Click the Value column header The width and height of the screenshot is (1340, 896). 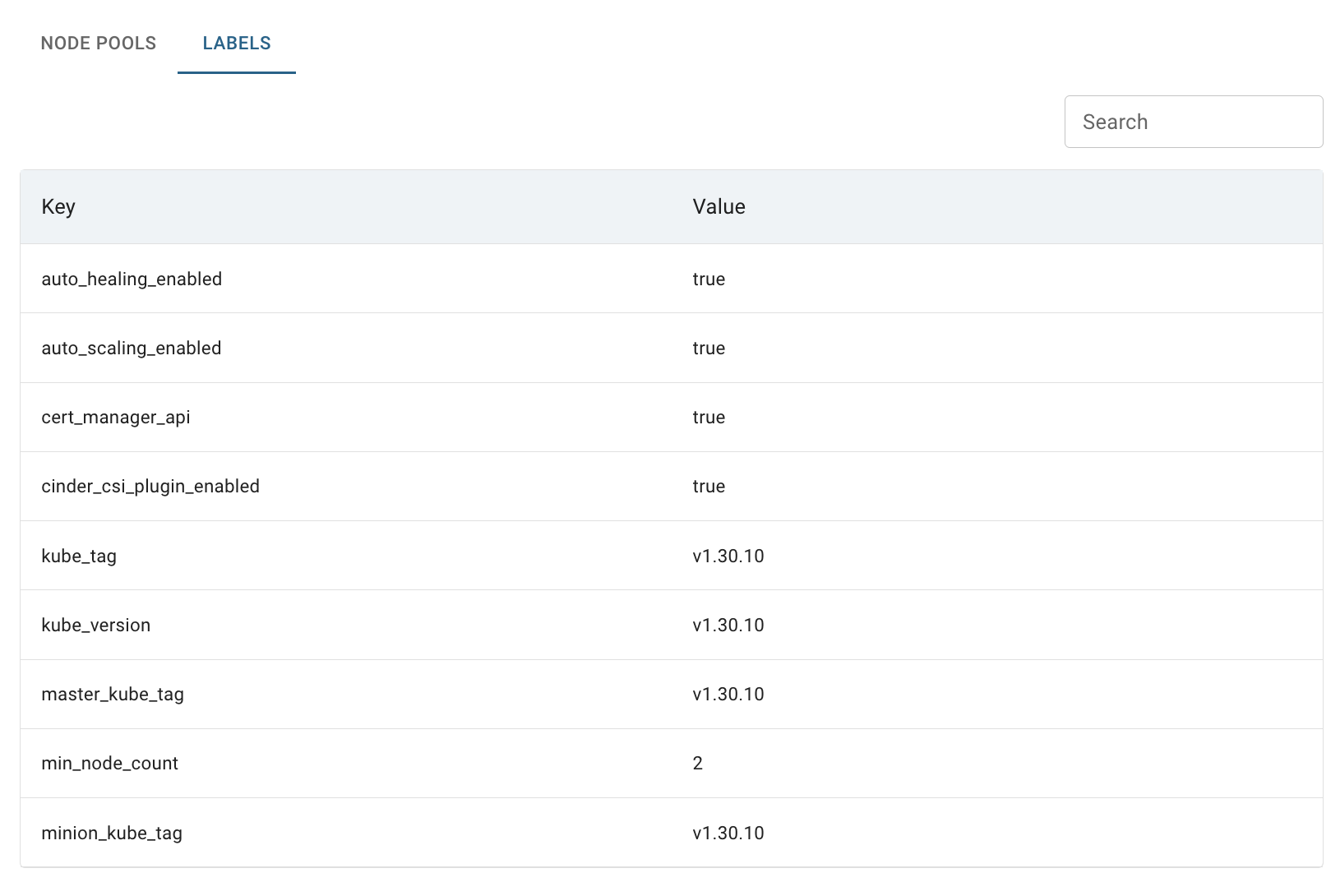(x=719, y=207)
